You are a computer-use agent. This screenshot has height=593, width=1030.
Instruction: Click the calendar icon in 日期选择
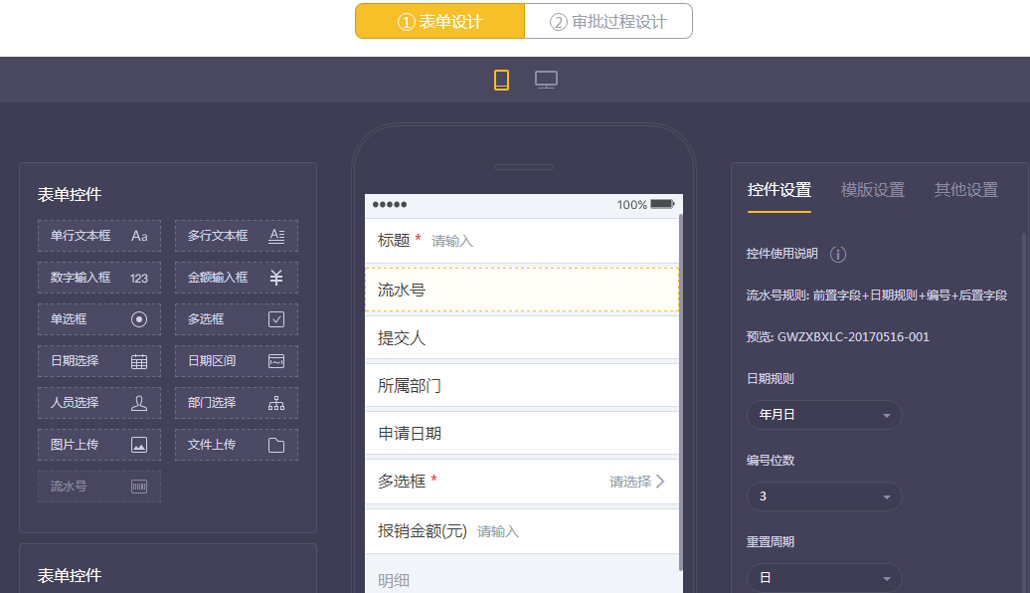[x=139, y=361]
